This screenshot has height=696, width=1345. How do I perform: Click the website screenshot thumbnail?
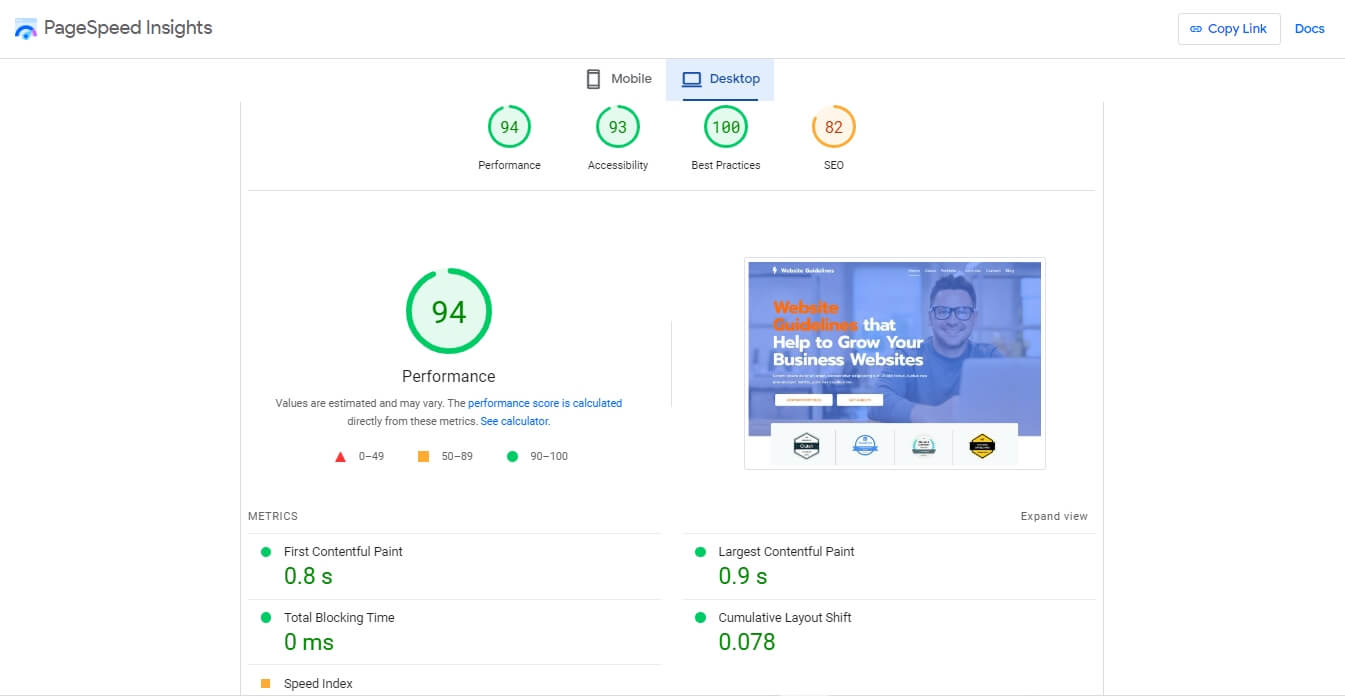[894, 363]
